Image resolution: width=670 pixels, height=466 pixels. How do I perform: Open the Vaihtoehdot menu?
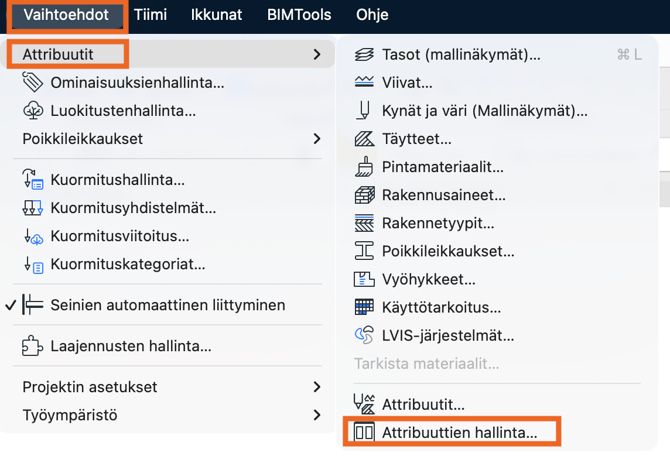pyautogui.click(x=66, y=15)
